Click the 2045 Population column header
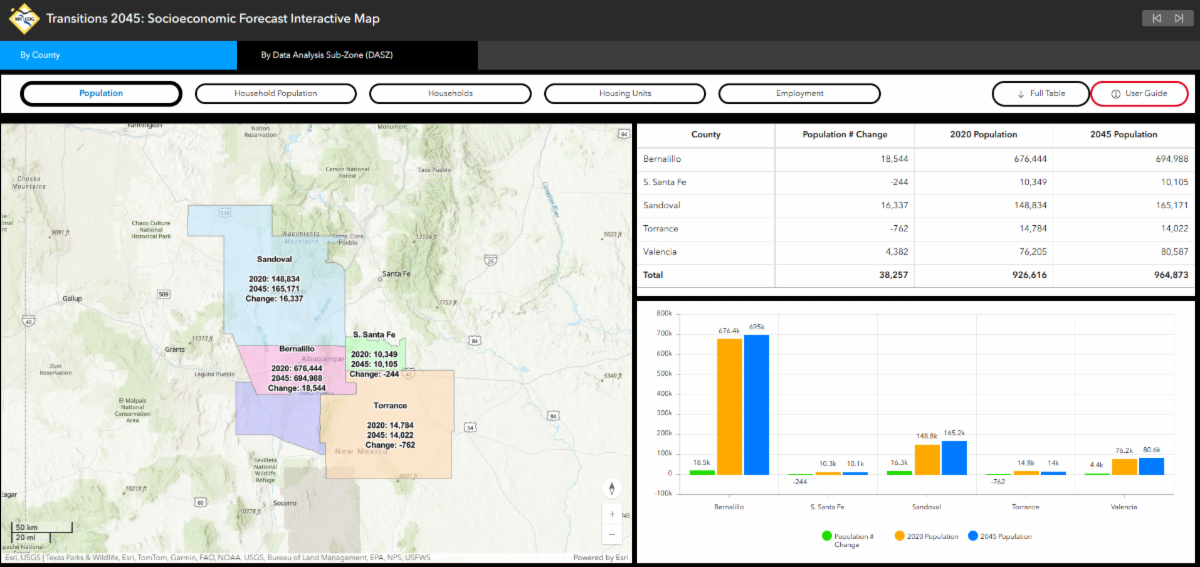The image size is (1200, 567). pyautogui.click(x=1124, y=134)
